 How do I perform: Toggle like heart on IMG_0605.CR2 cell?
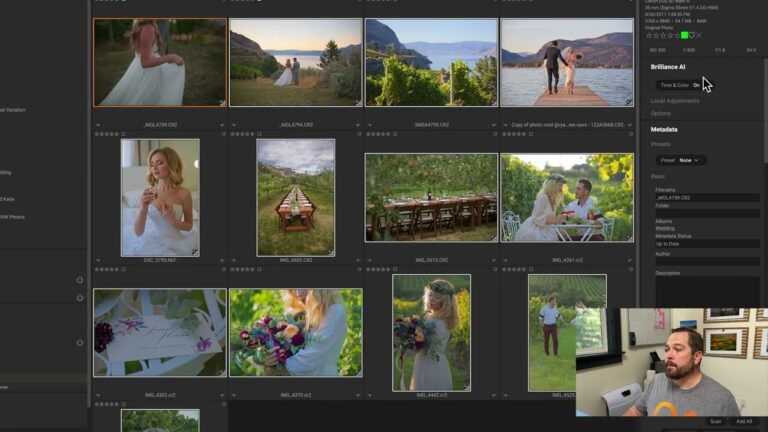point(360,134)
